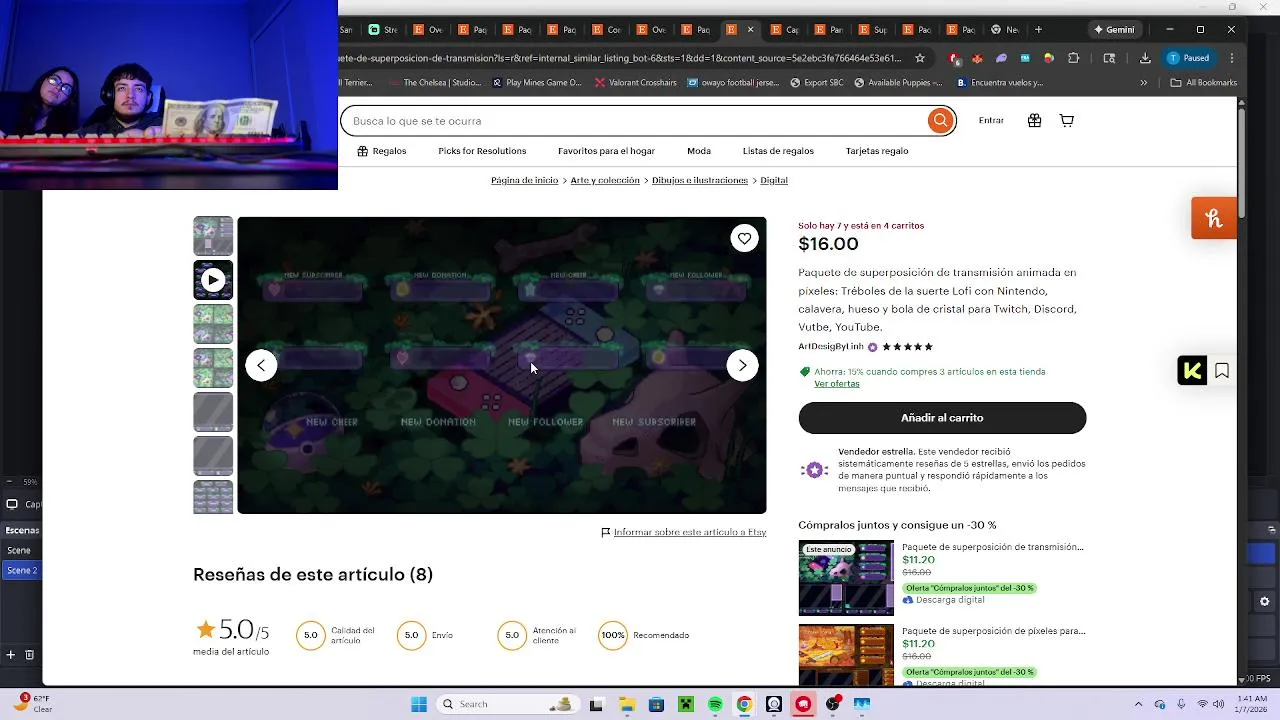Open Digital breadcrumb link

pos(774,181)
